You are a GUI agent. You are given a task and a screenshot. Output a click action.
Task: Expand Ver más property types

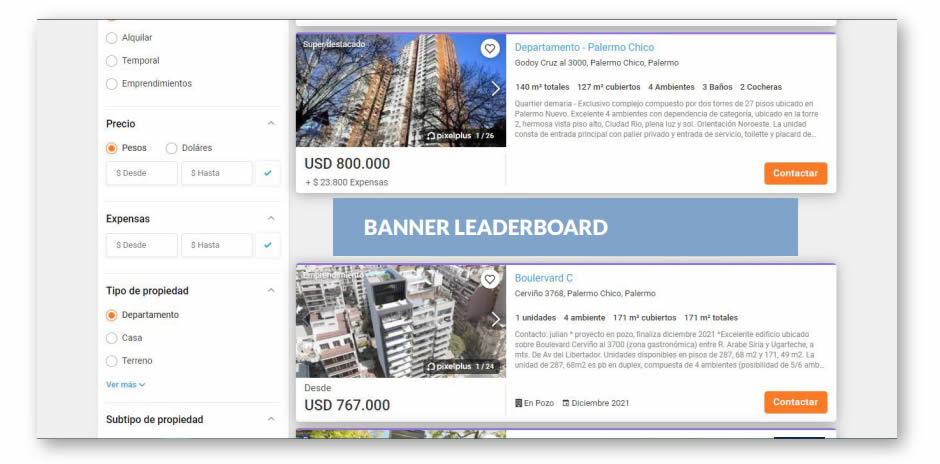[125, 385]
